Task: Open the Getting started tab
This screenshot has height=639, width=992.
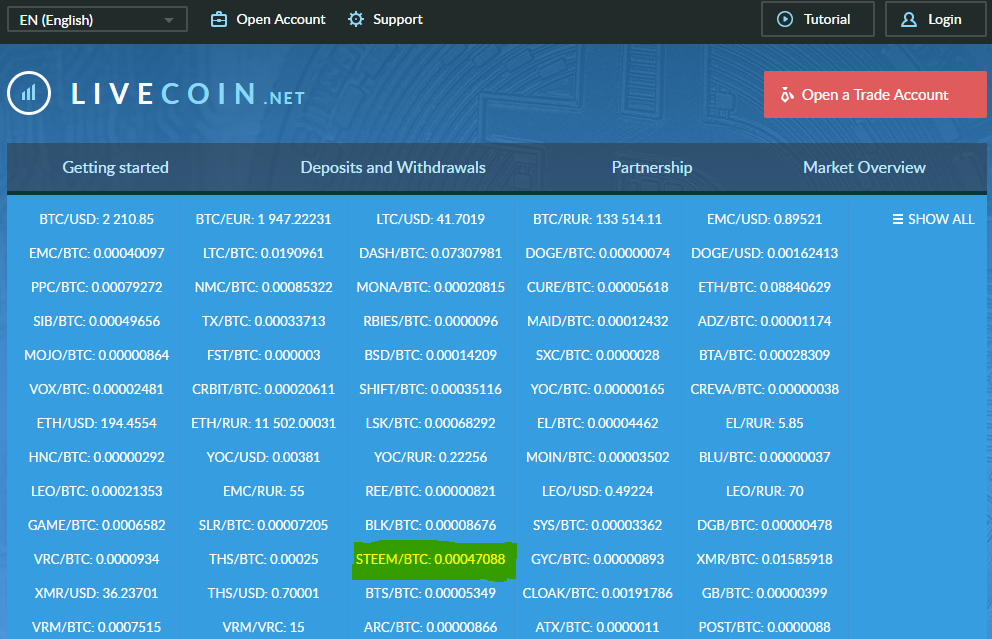Action: click(x=116, y=168)
